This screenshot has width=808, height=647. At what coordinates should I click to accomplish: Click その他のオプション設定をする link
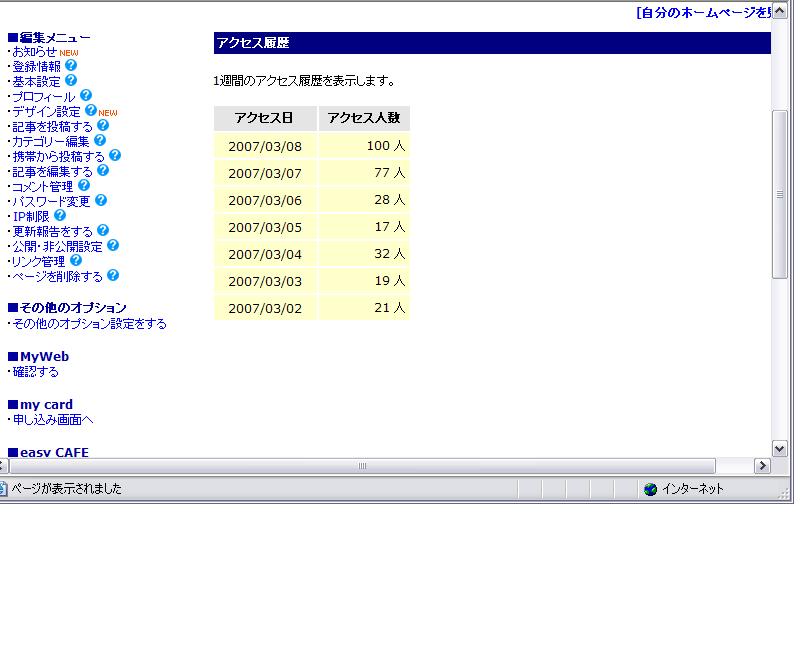click(x=89, y=324)
